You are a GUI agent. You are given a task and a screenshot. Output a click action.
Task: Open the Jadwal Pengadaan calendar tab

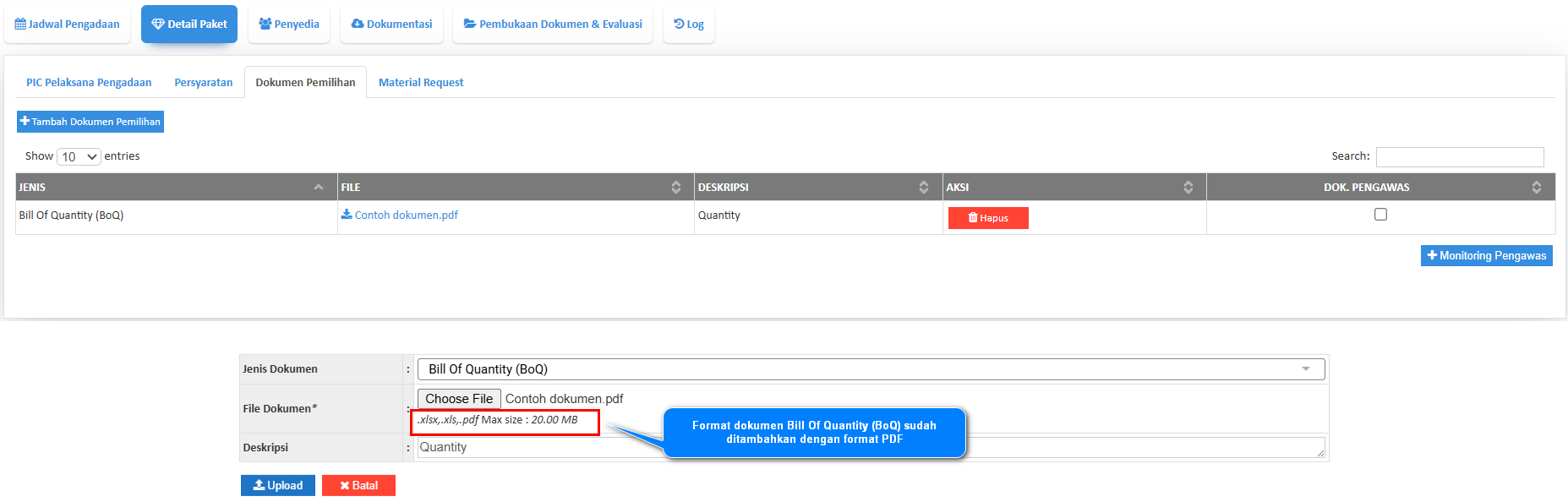[68, 25]
